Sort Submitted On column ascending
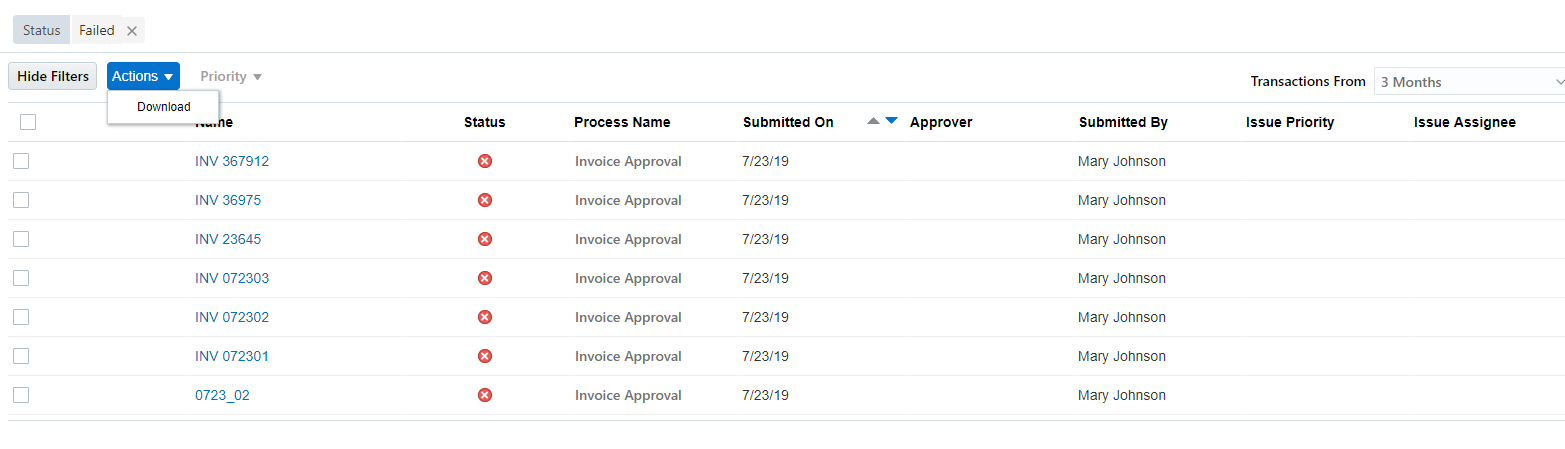 point(873,121)
